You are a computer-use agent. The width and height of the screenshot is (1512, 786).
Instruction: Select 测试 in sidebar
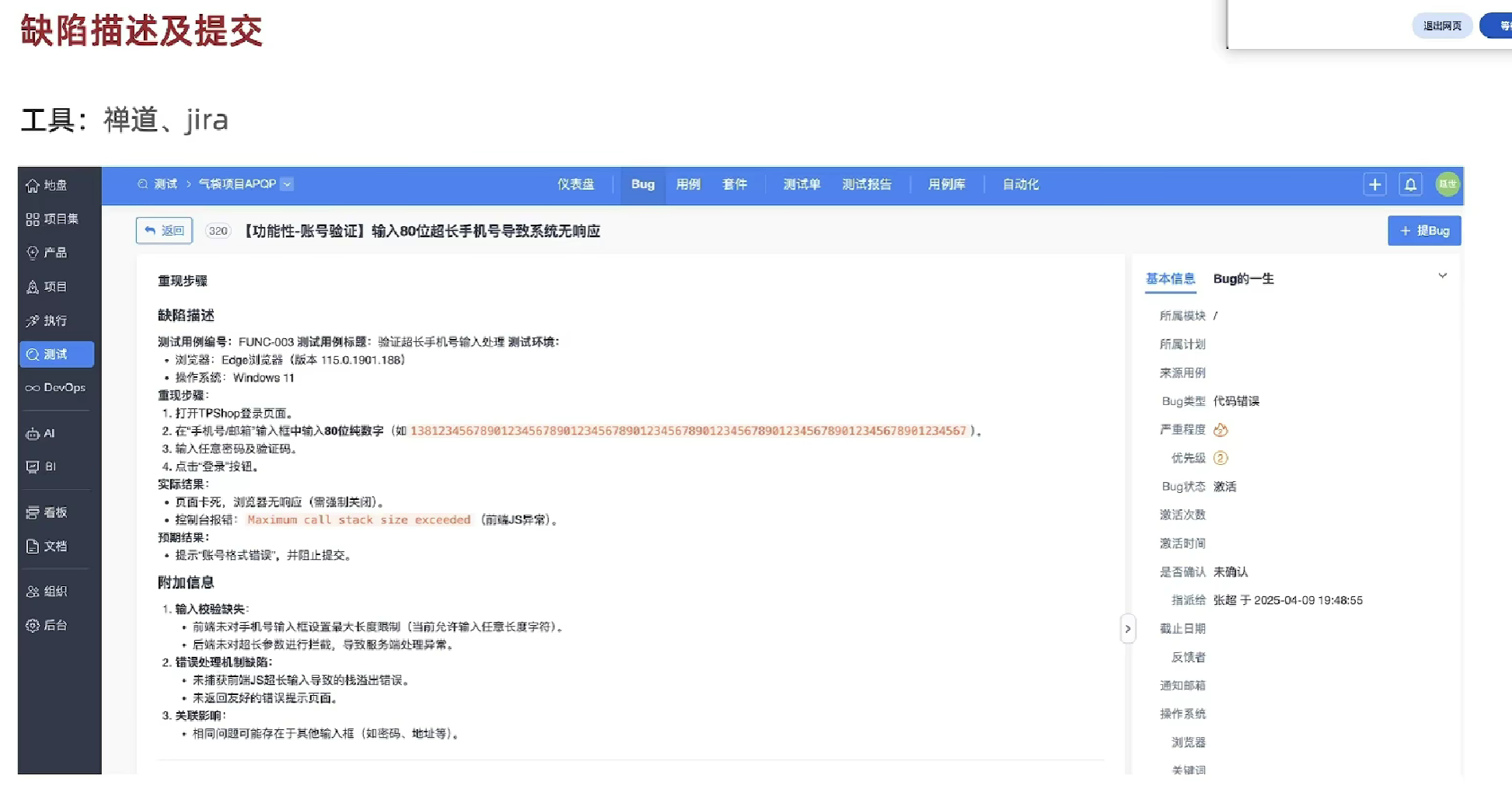(x=57, y=355)
